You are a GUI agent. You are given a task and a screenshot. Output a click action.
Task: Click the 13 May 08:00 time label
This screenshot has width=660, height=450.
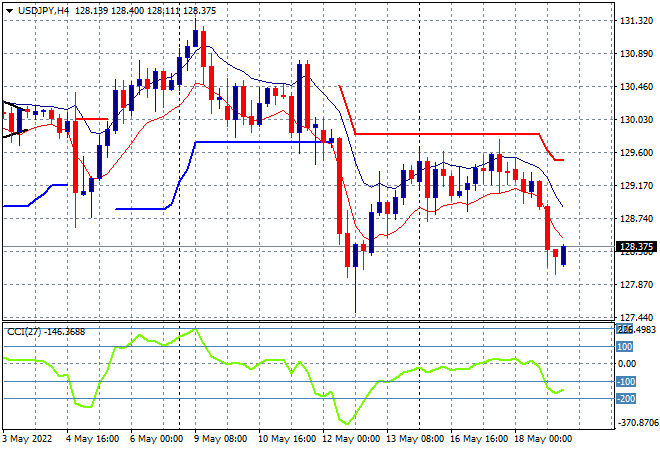click(415, 439)
